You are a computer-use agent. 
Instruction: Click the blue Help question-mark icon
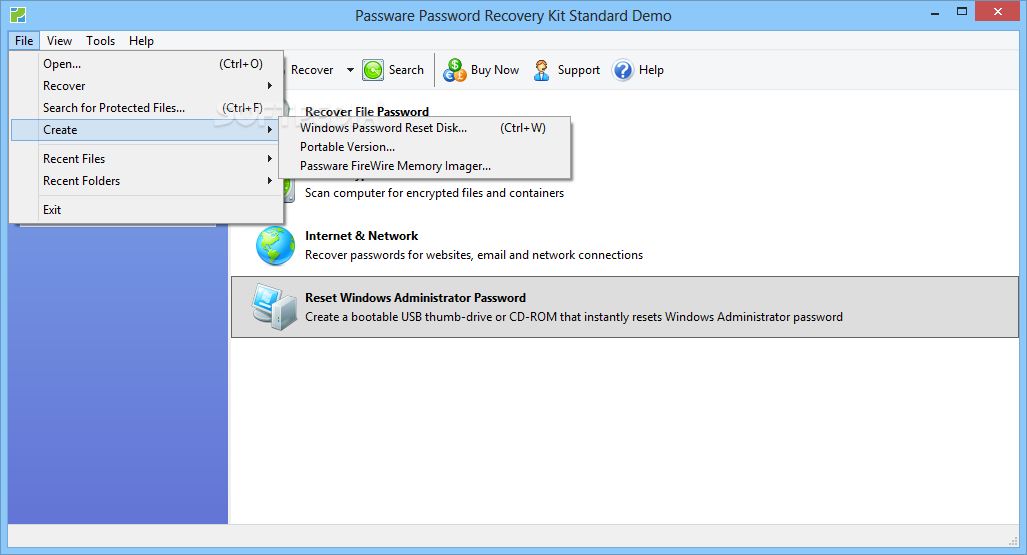622,70
